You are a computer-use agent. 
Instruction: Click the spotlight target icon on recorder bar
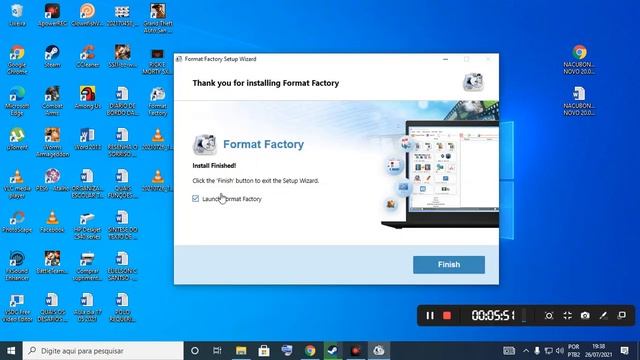click(549, 316)
